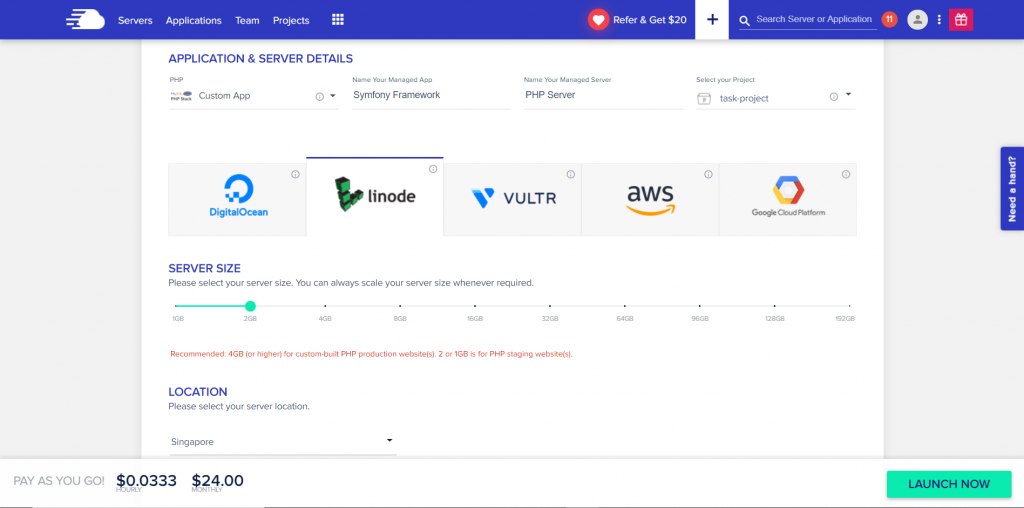
Task: Open the apps grid icon
Action: point(338,20)
